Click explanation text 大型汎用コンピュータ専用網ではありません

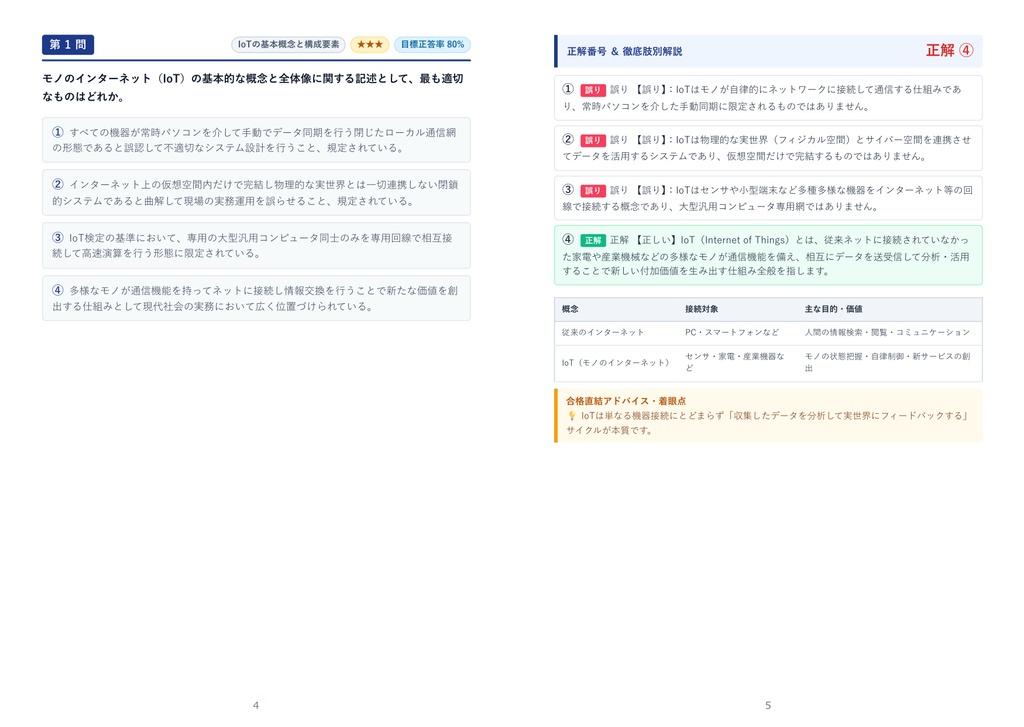click(778, 206)
